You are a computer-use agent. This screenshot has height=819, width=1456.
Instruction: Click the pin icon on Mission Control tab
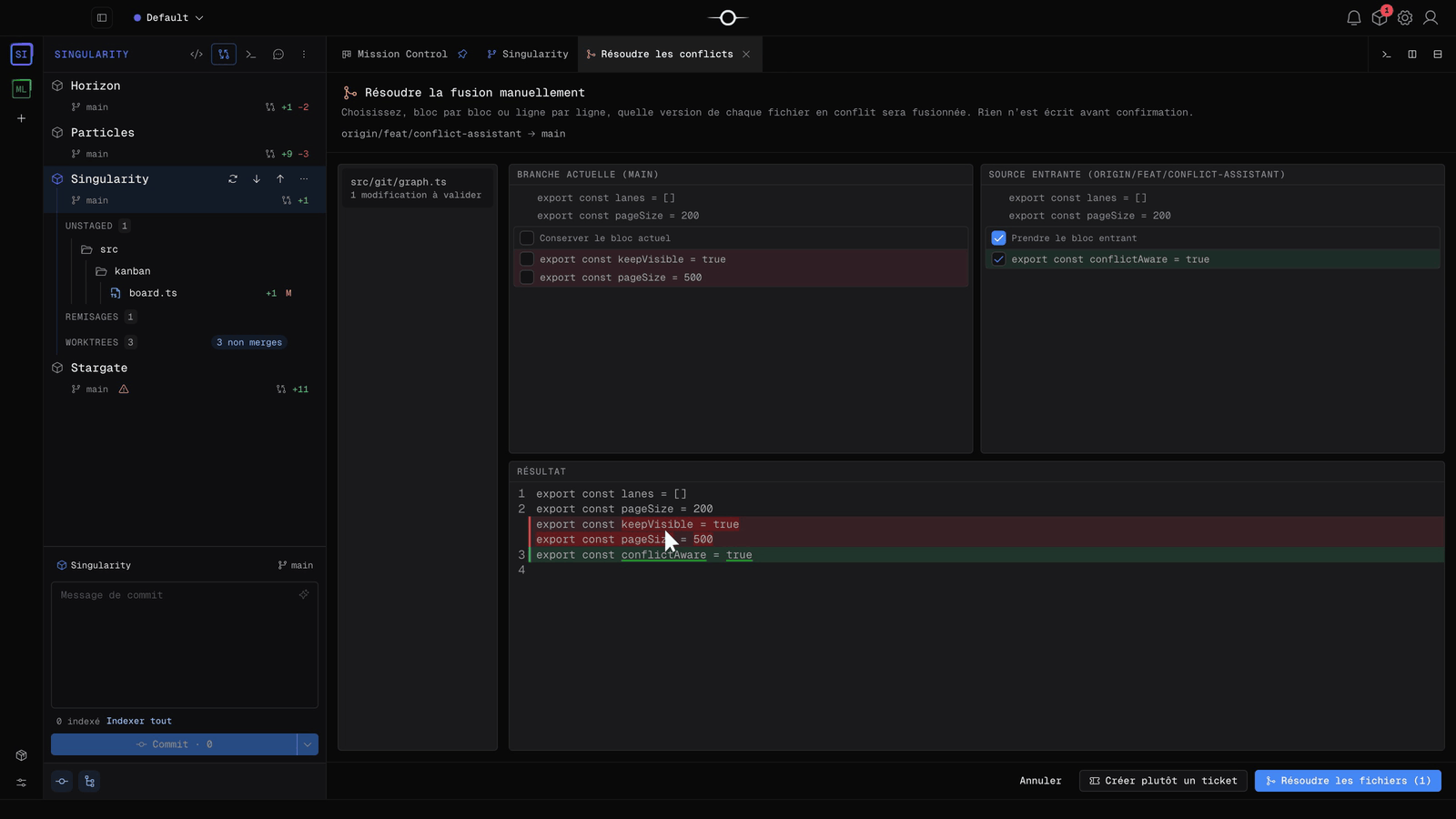tap(462, 55)
